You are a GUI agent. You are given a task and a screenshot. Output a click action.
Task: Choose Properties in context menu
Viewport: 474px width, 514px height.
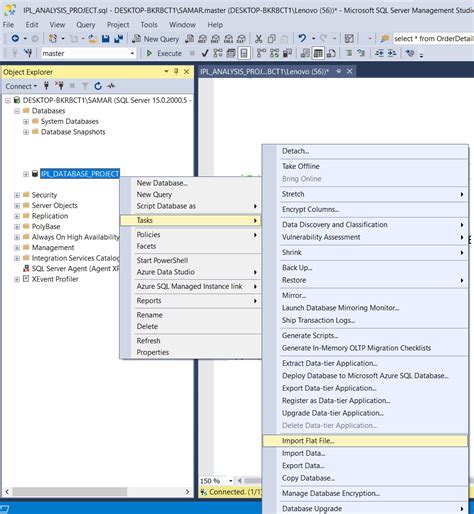coord(190,352)
